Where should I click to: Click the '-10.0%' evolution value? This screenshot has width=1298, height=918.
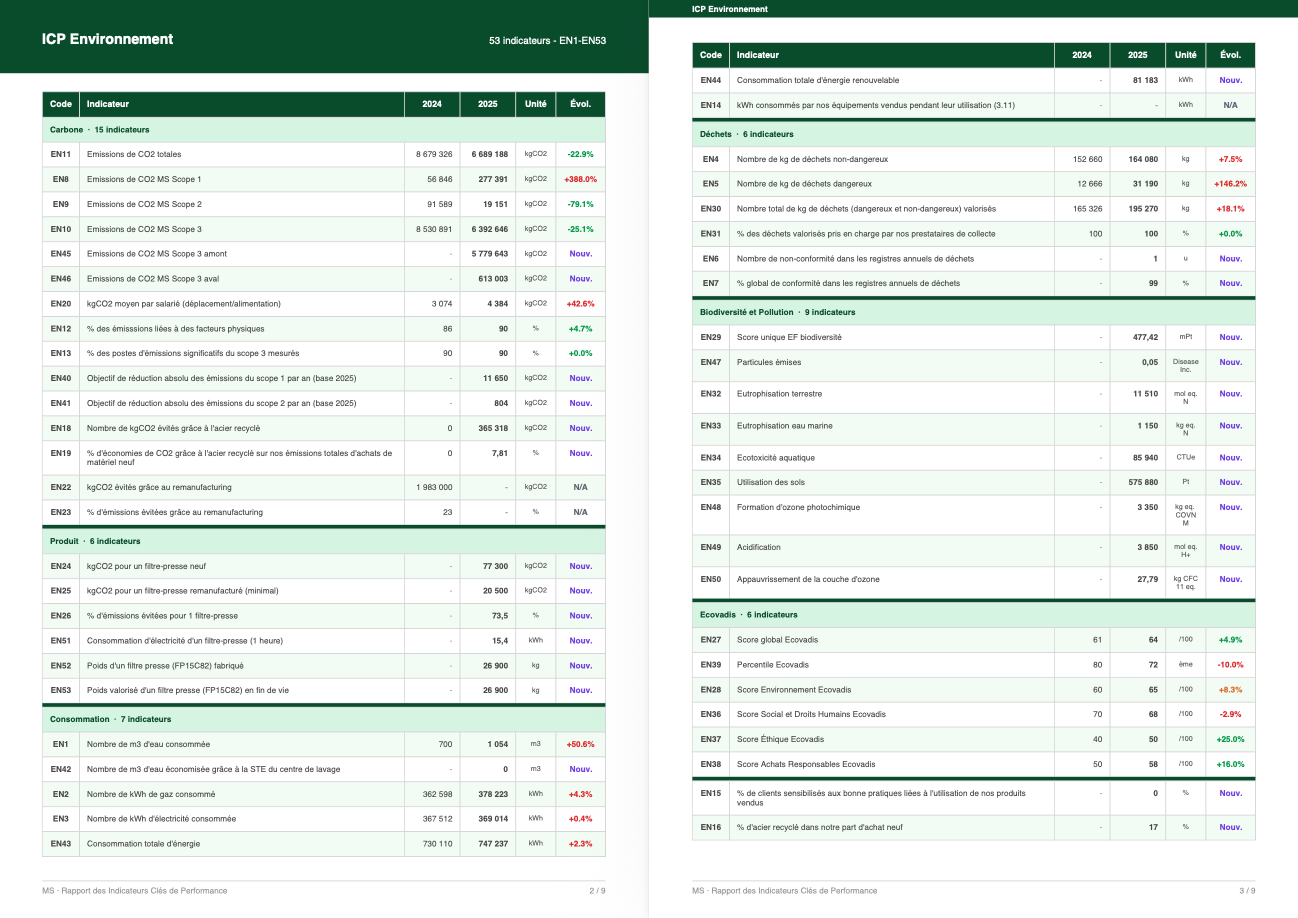click(x=1230, y=665)
